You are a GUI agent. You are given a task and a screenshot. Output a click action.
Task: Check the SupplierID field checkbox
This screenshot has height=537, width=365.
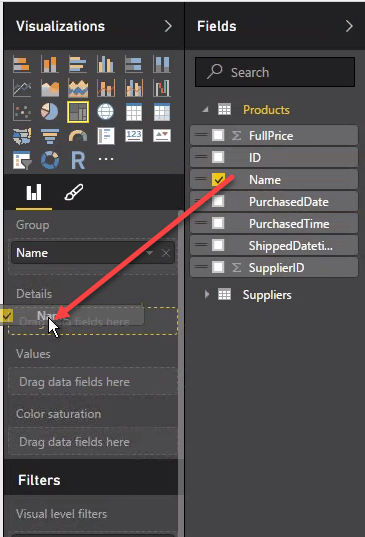coord(218,267)
